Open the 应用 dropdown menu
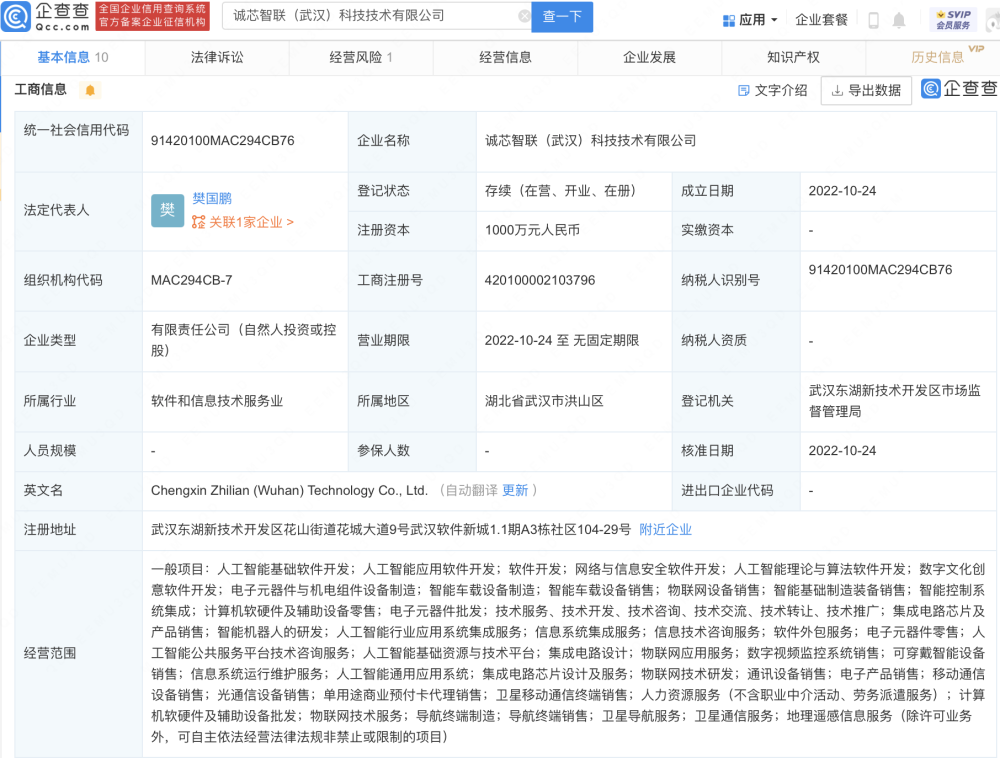The width and height of the screenshot is (1000, 758). 749,20
